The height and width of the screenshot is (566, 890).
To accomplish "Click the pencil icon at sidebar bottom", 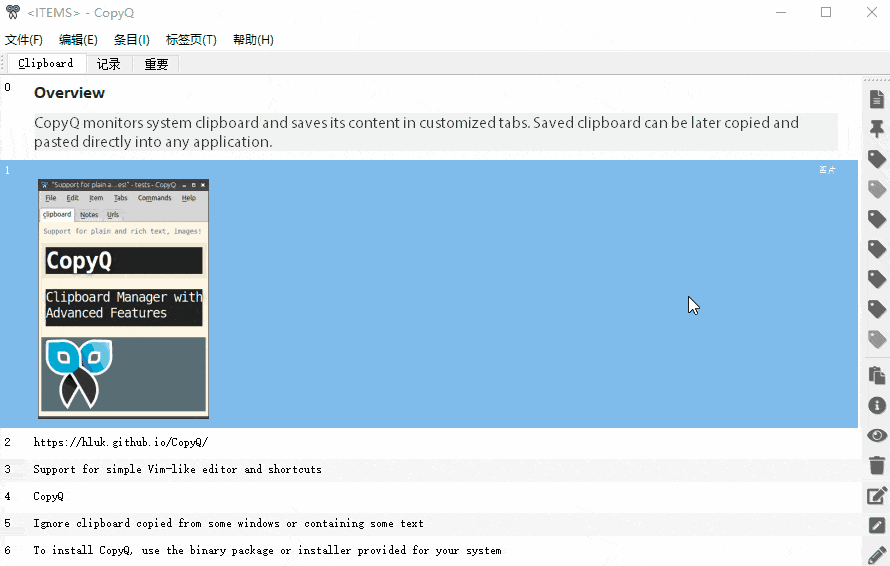I will click(877, 555).
